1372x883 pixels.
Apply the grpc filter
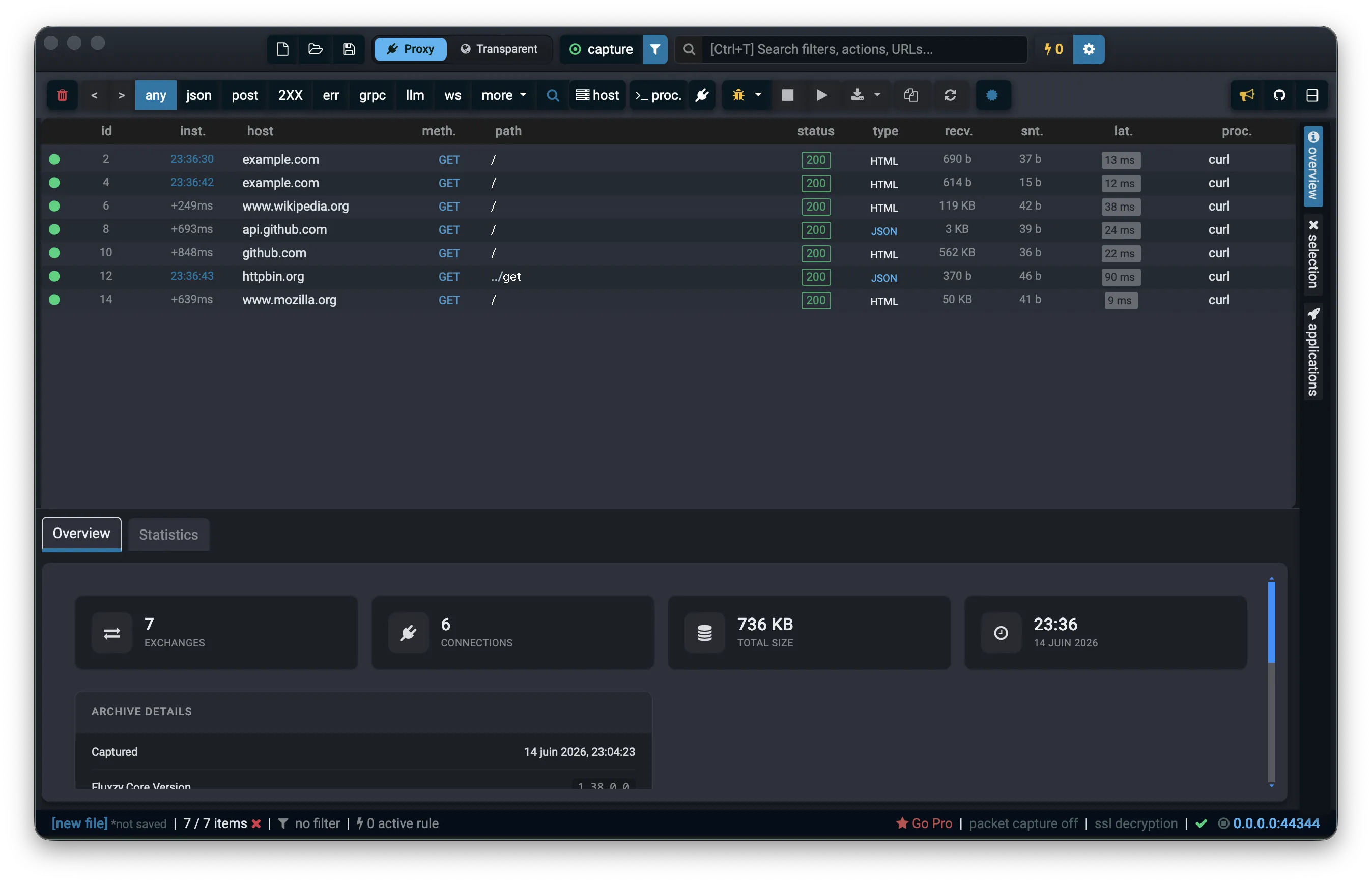(372, 95)
